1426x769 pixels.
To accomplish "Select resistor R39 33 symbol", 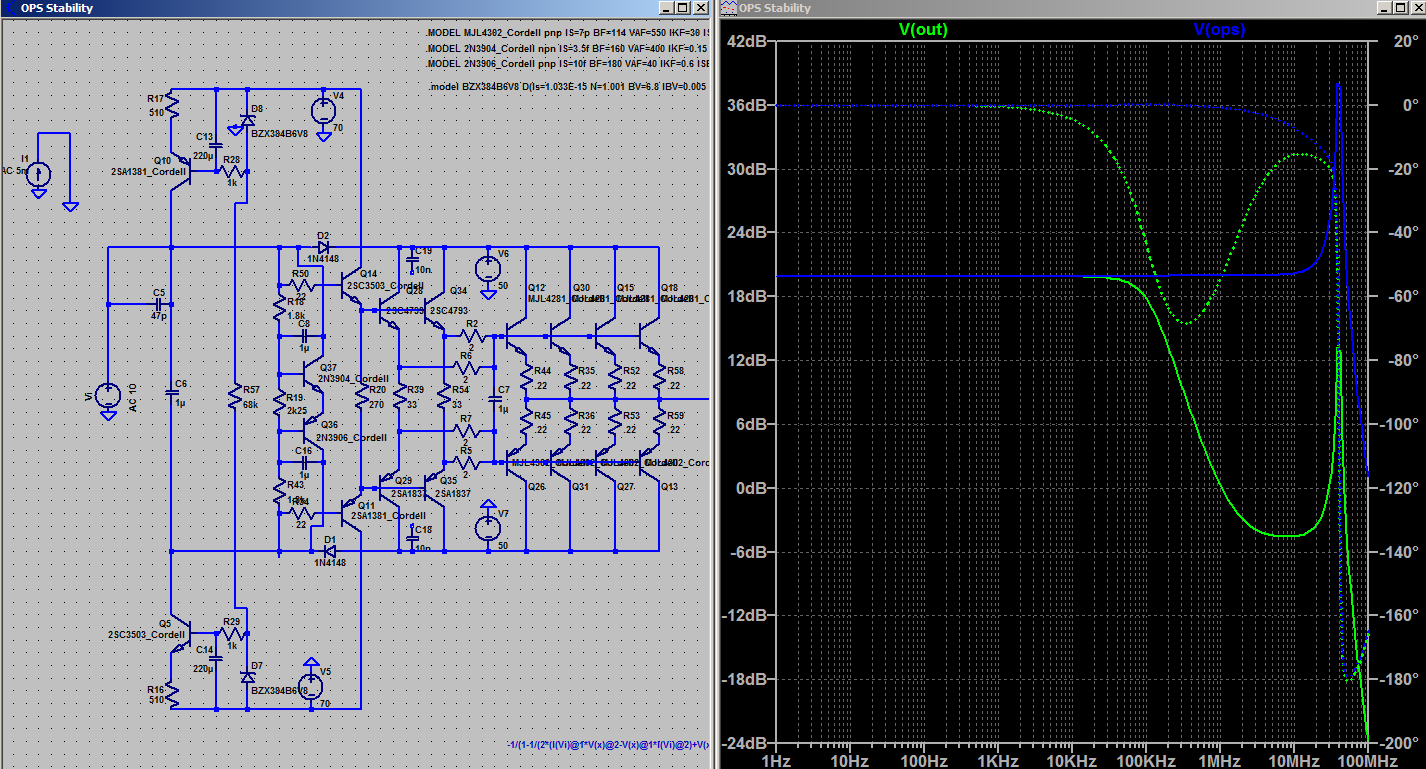I will click(398, 398).
